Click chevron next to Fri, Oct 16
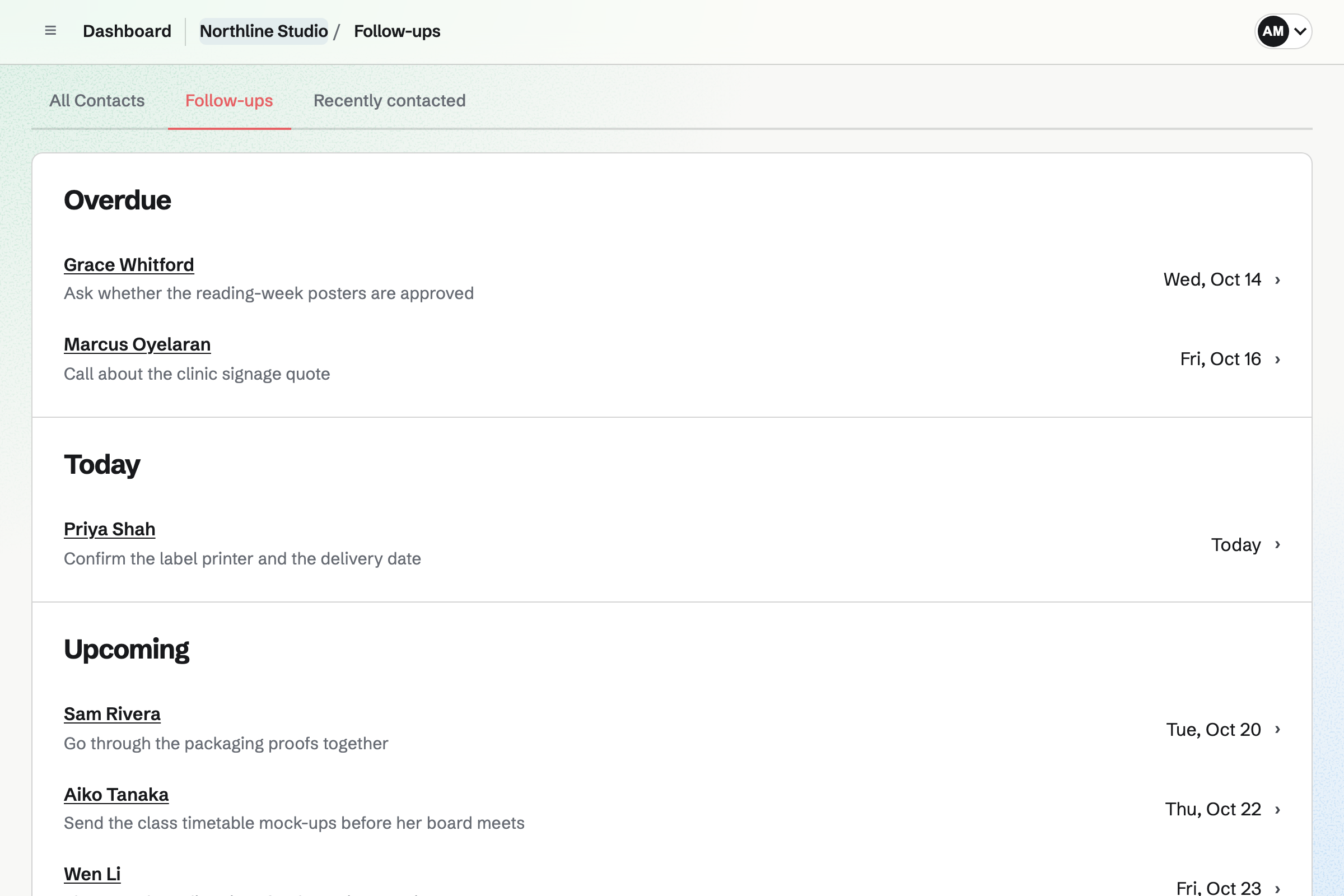This screenshot has width=1344, height=896. tap(1278, 360)
